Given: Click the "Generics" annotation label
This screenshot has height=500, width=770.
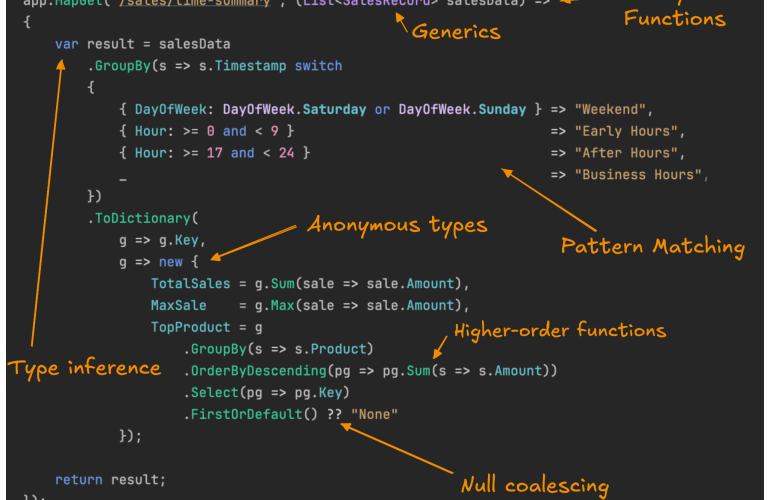Looking at the screenshot, I should tap(456, 31).
